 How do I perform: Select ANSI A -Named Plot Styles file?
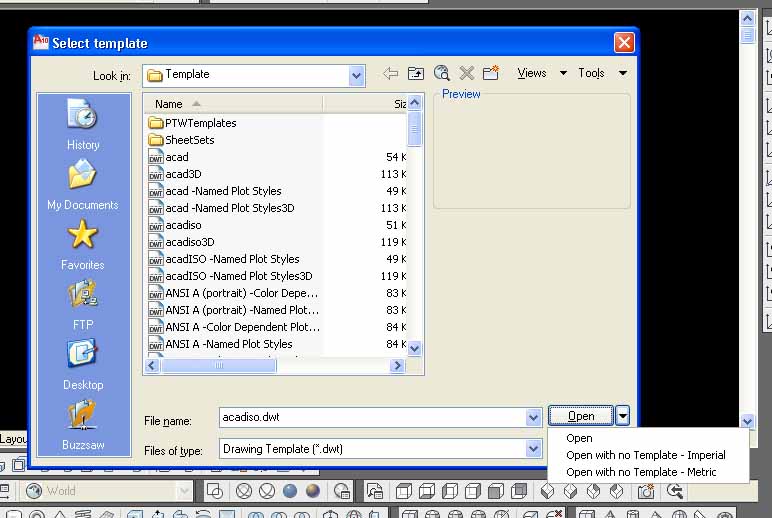coord(221,344)
